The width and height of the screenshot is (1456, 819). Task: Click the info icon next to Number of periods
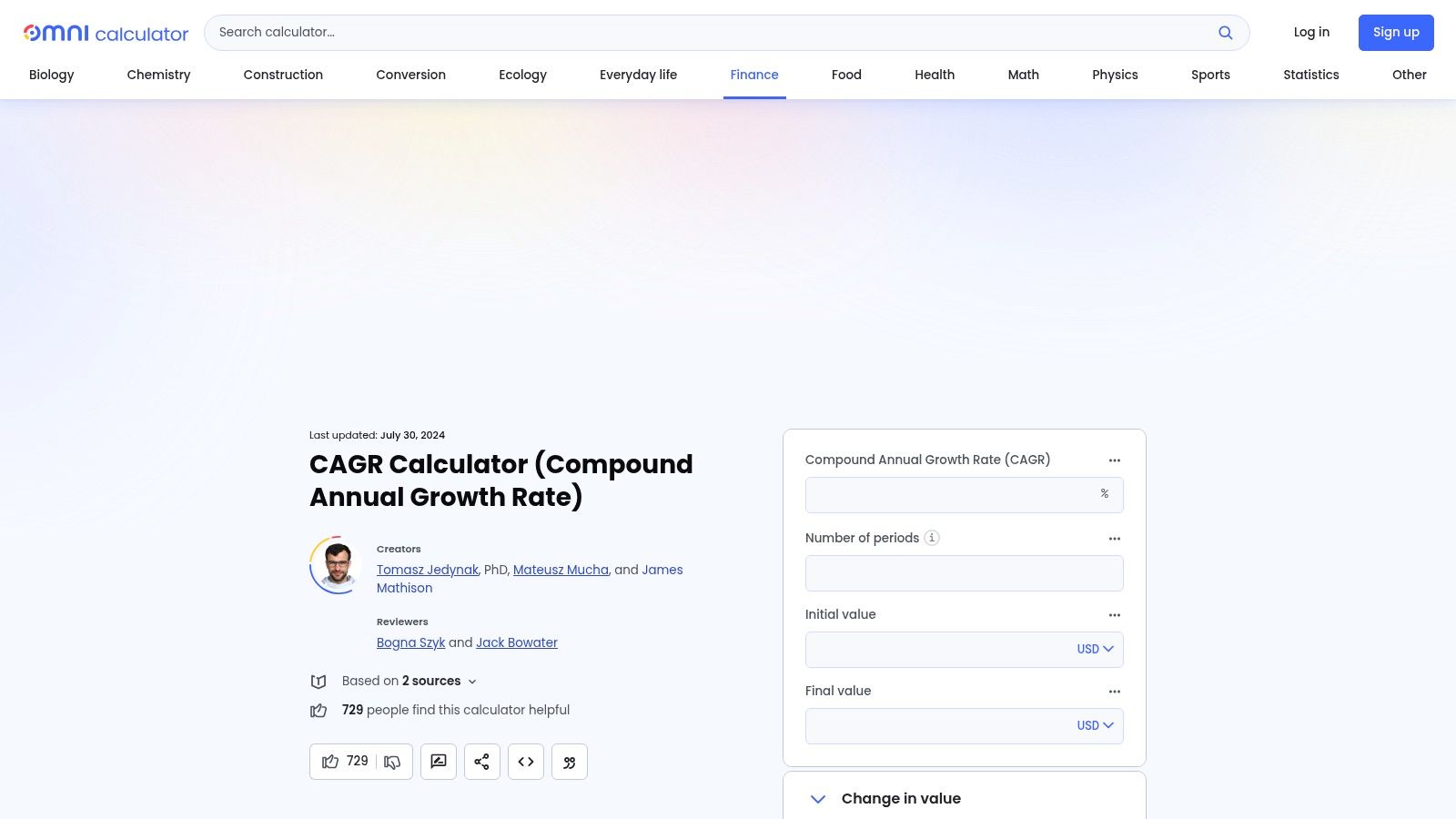click(x=932, y=538)
